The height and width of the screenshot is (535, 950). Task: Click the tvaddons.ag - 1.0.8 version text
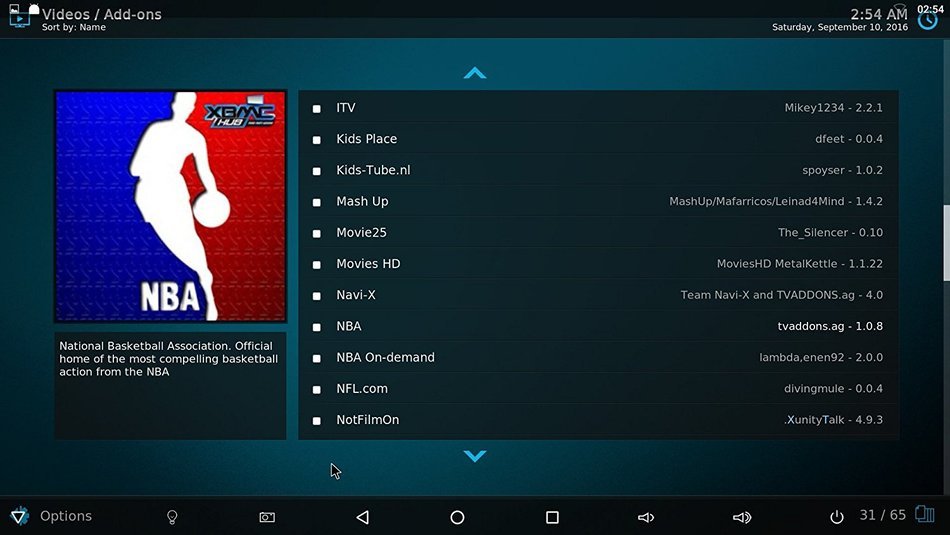coord(830,326)
